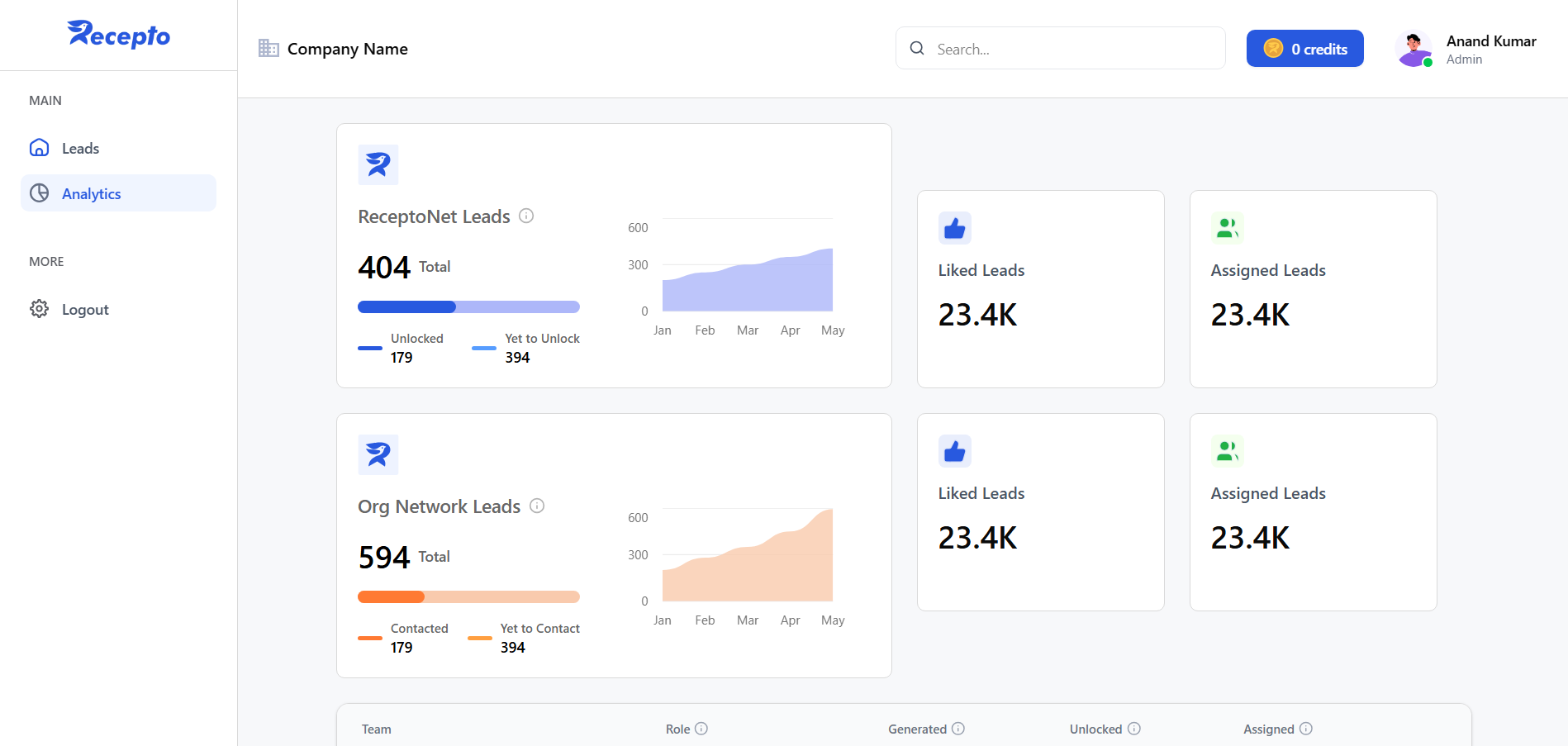This screenshot has width=1568, height=746.
Task: Click the Unlocked progress bar in ReceptoNet card
Action: pos(406,306)
